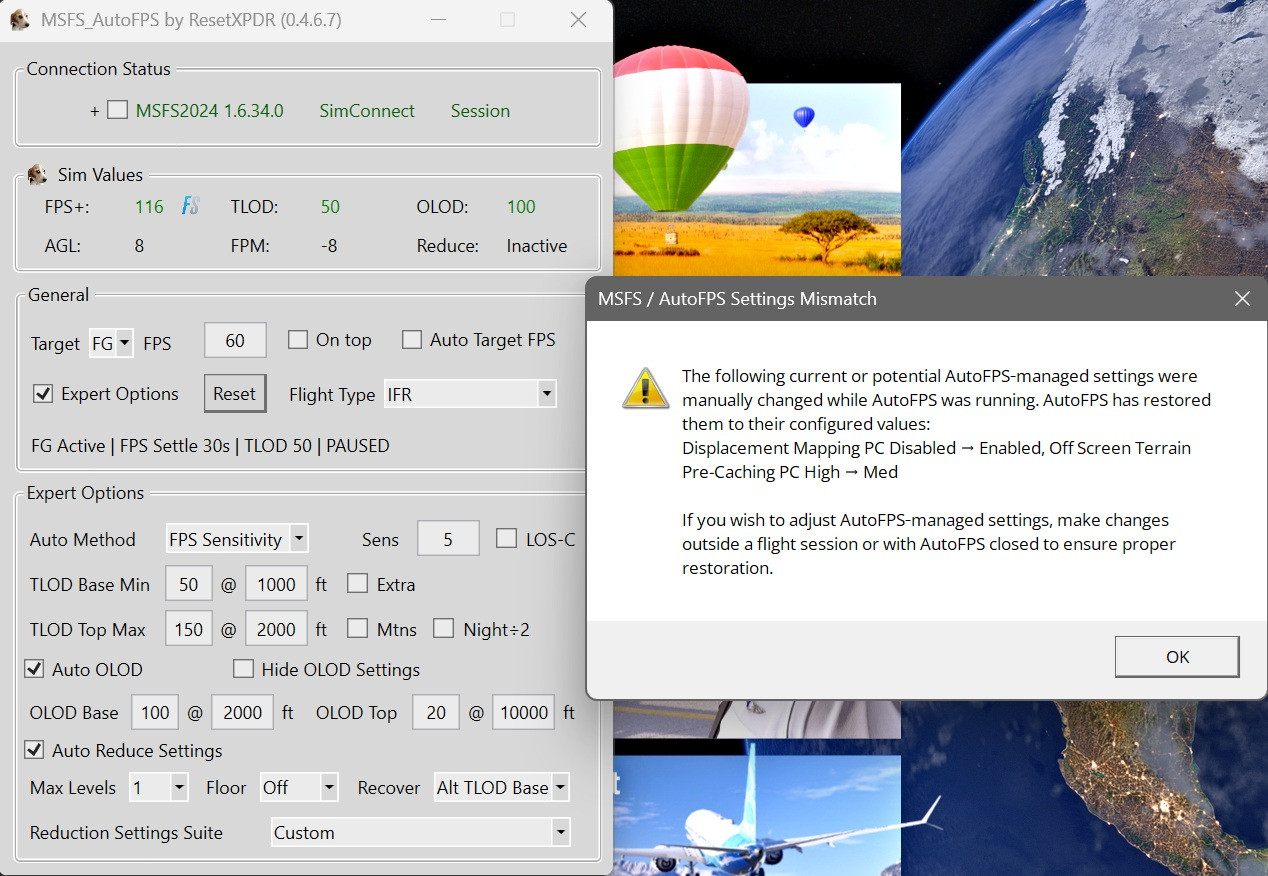The height and width of the screenshot is (876, 1268).
Task: Click the SimConnect status text
Action: click(x=367, y=111)
